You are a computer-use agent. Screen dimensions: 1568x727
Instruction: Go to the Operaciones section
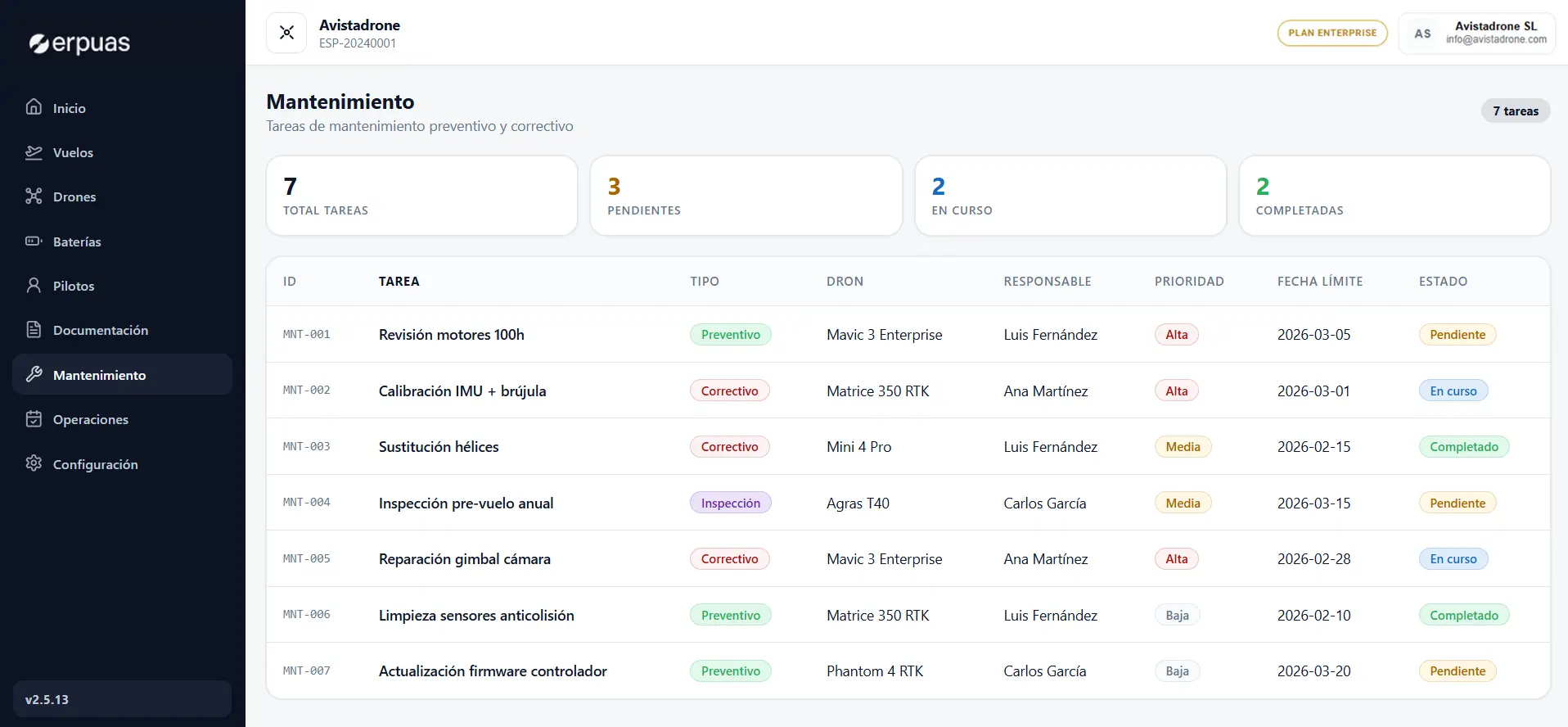(90, 419)
